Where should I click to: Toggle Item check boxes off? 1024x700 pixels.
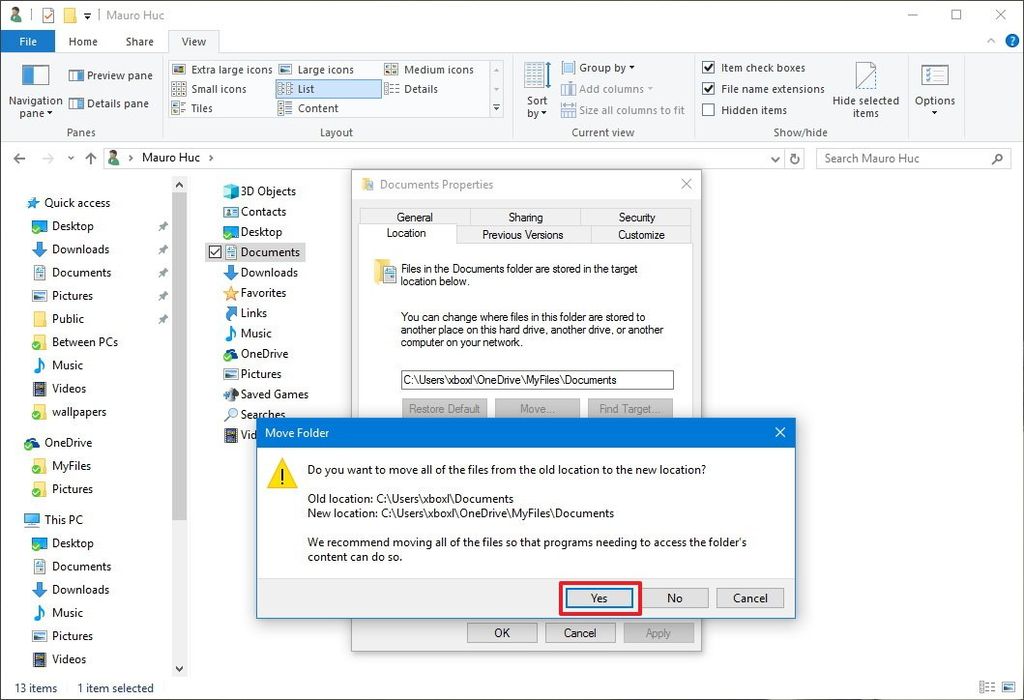point(709,67)
